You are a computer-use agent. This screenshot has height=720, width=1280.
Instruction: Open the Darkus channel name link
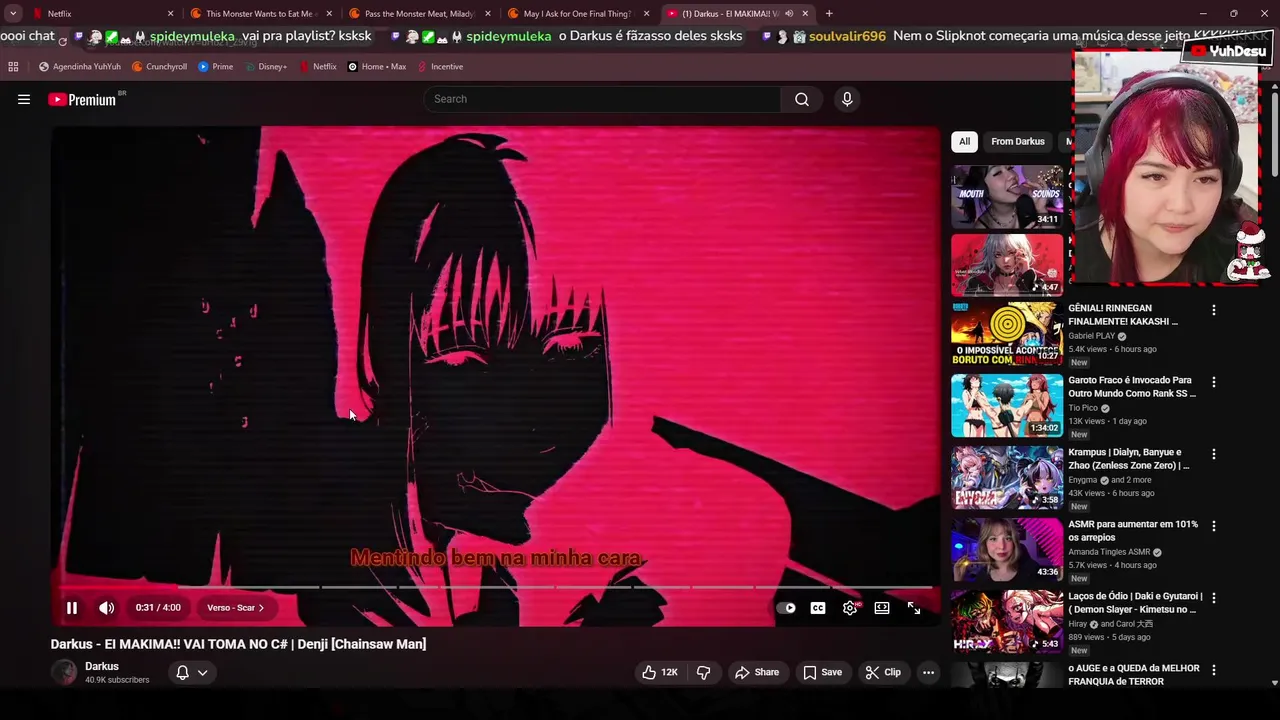[x=102, y=666]
